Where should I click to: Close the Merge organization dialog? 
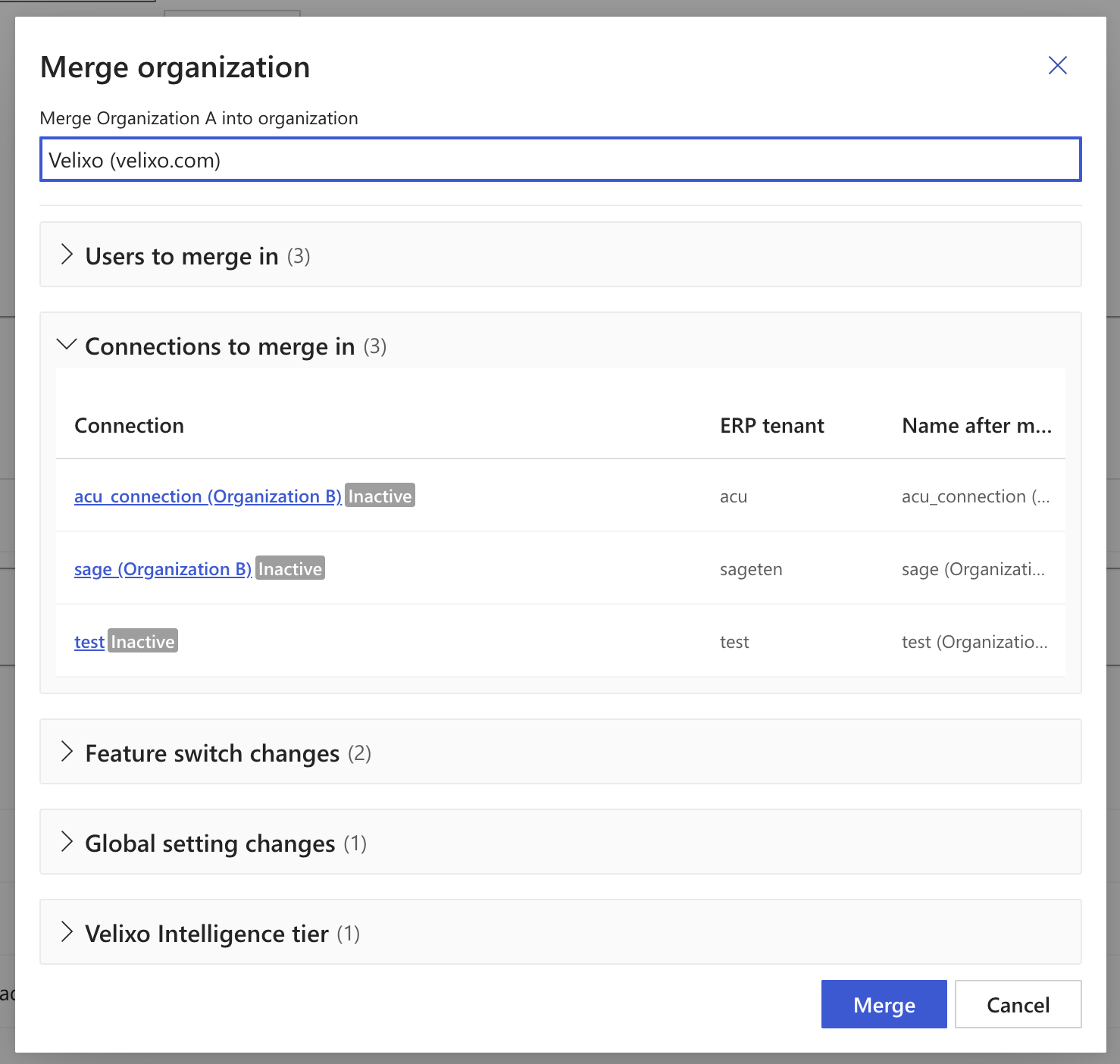click(x=1057, y=65)
